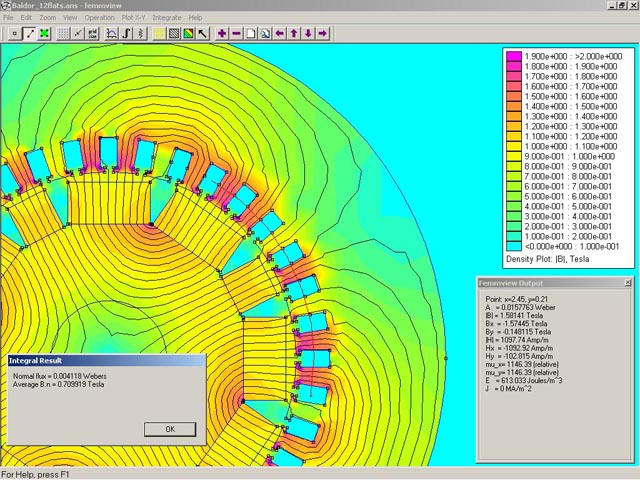Open the Operation menu
640x480 pixels.
pos(100,18)
